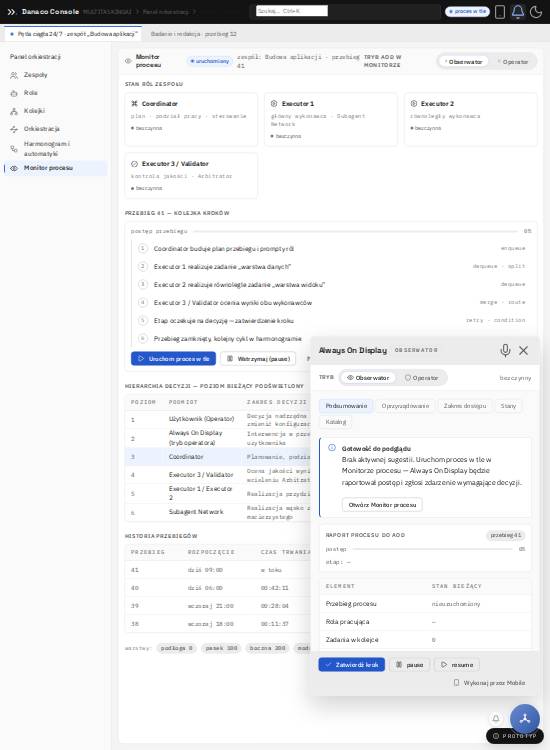
Task: Click the mobile device icon in top bar
Action: point(500,11)
